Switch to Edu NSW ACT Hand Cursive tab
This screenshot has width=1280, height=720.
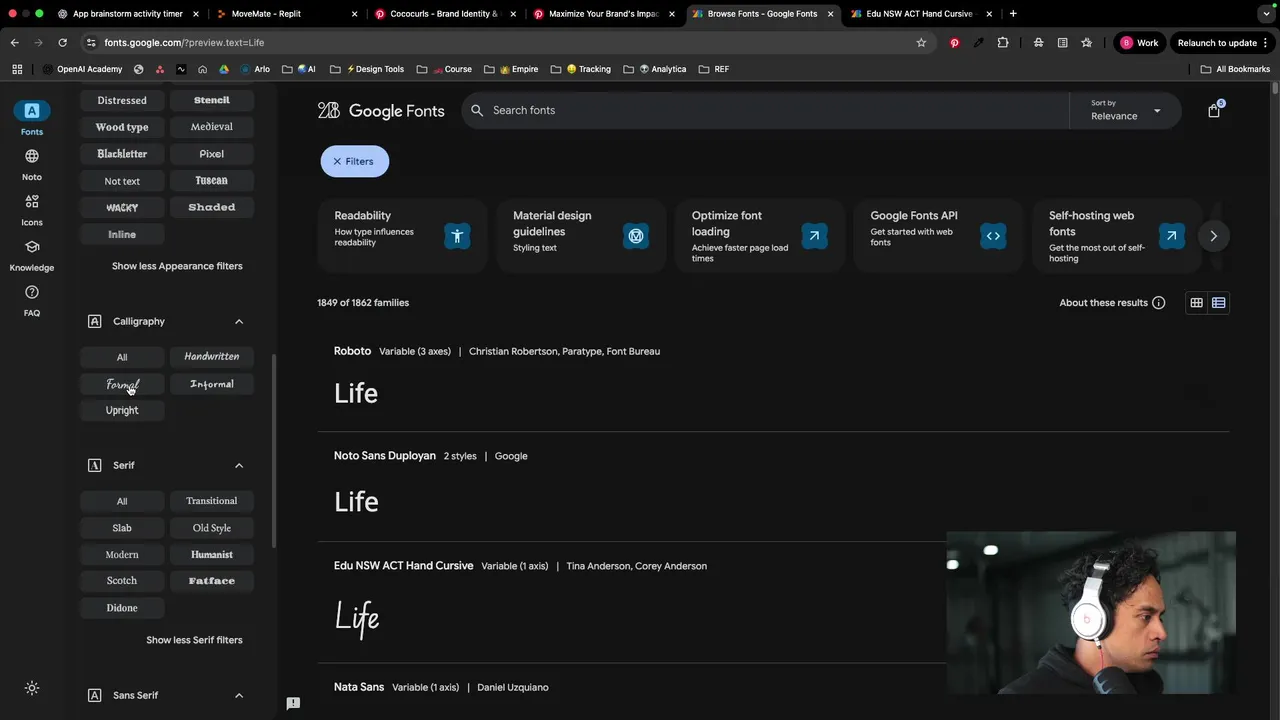(x=920, y=14)
